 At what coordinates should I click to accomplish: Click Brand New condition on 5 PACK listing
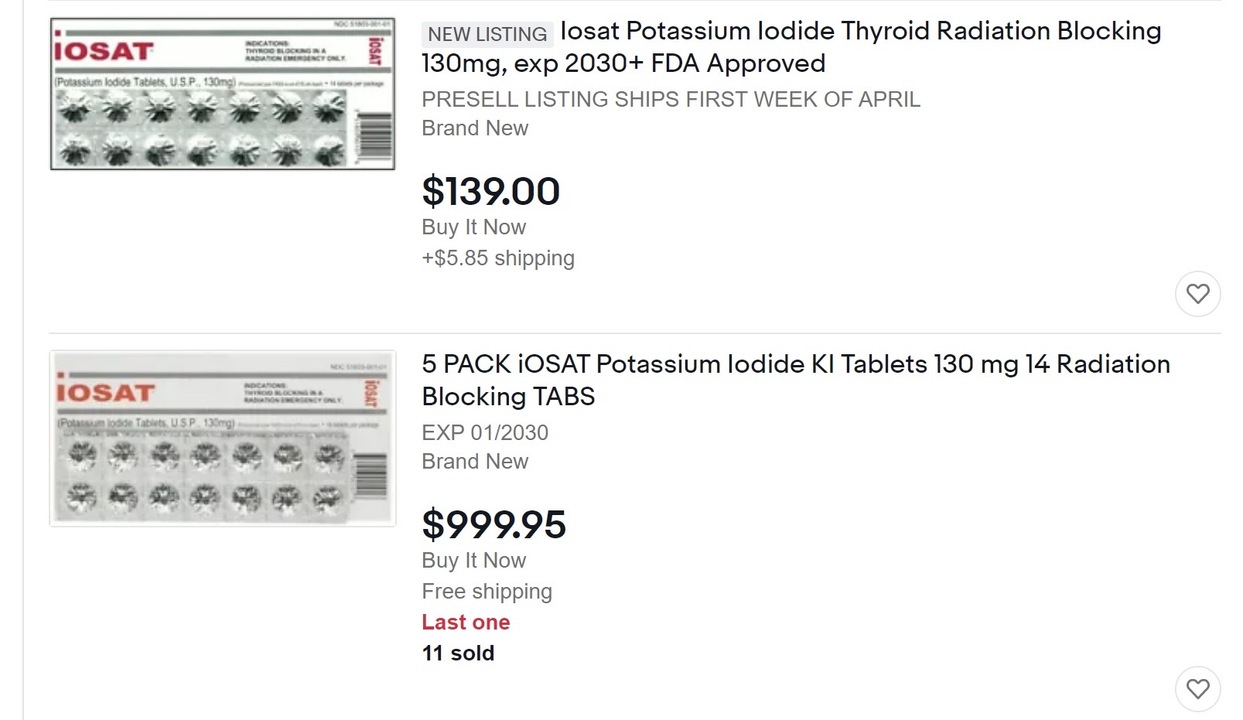coord(475,461)
